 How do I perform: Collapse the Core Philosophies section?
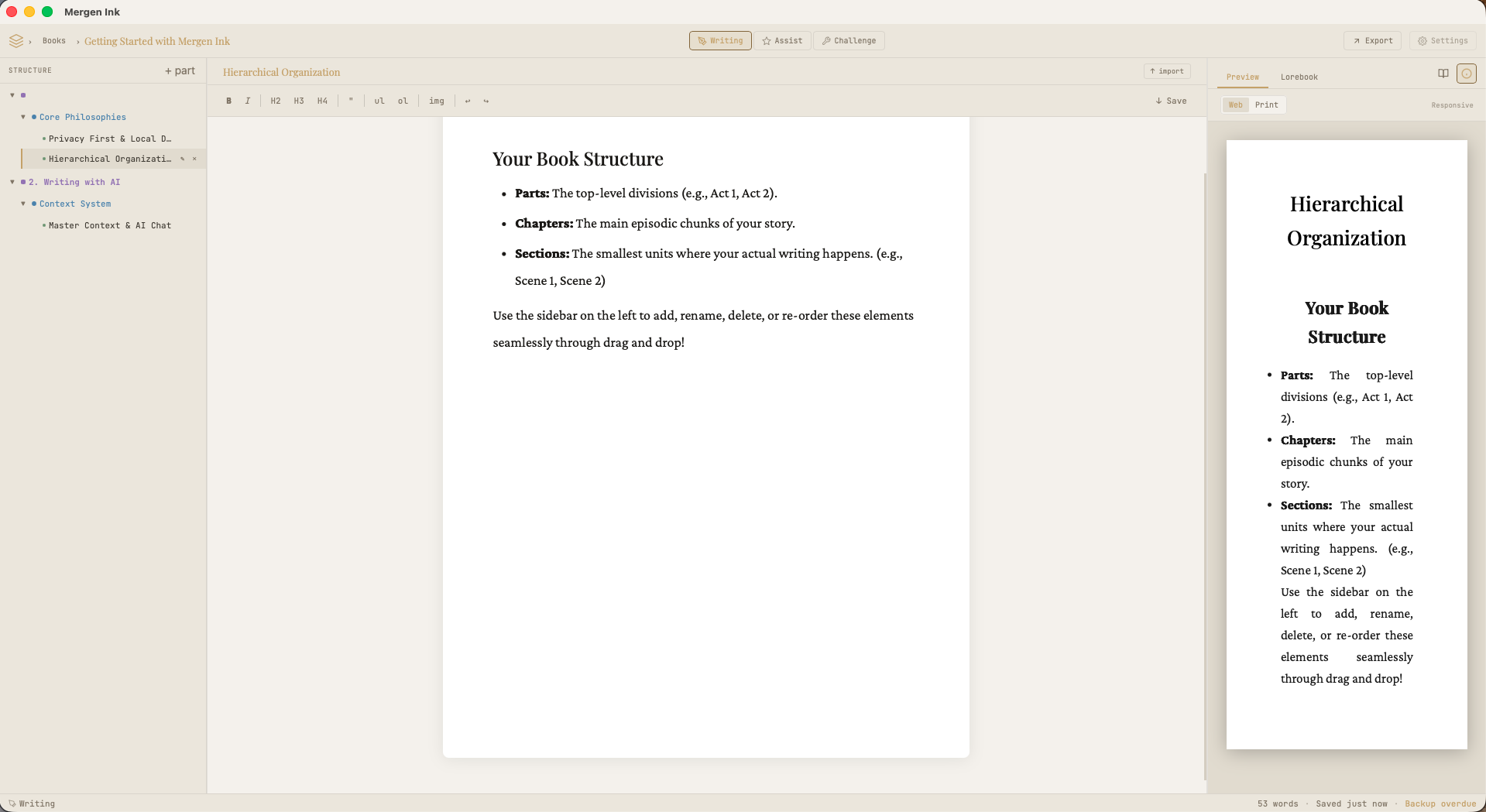pyautogui.click(x=22, y=117)
